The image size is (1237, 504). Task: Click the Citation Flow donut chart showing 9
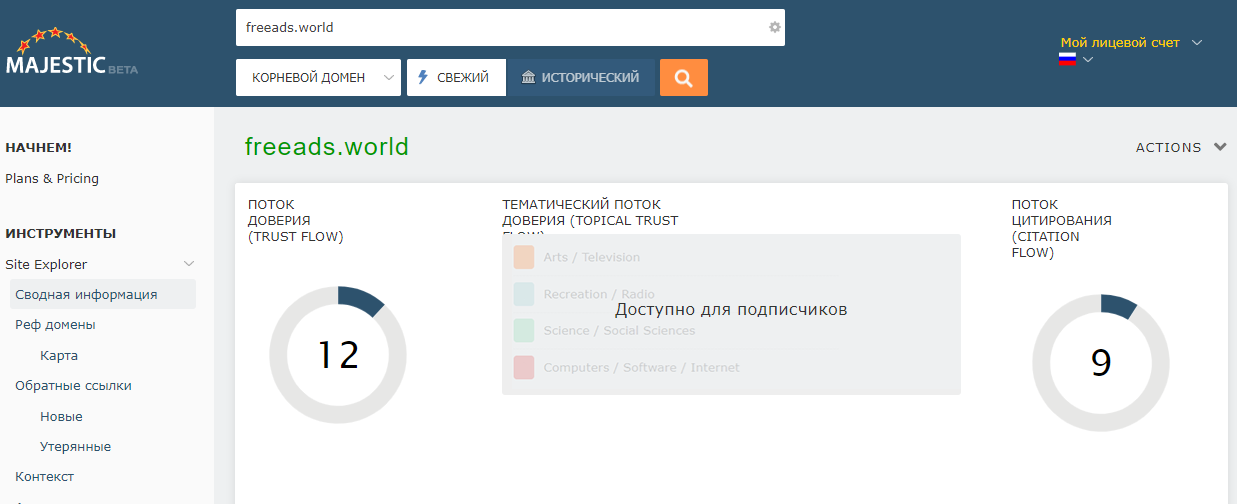click(x=1100, y=363)
